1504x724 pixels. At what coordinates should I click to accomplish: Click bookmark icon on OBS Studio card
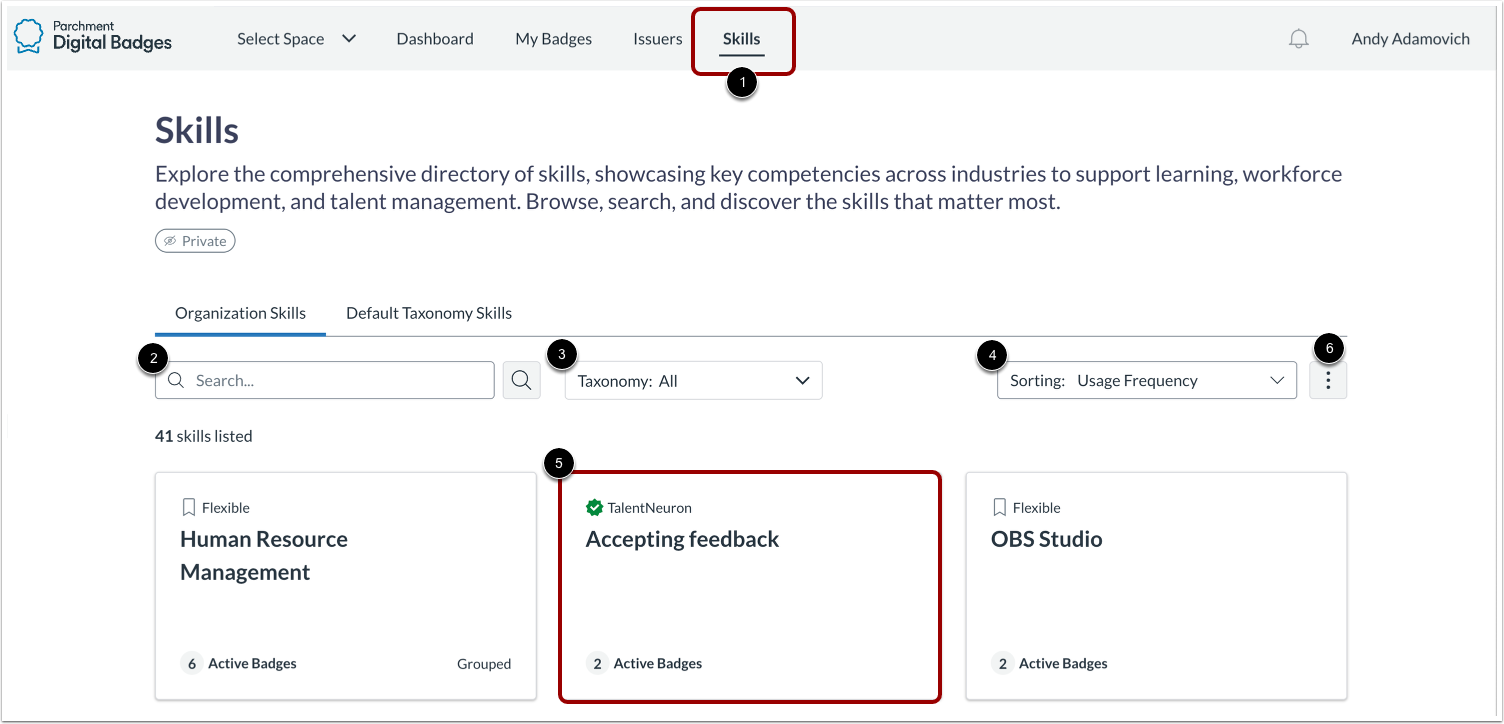pos(1000,508)
